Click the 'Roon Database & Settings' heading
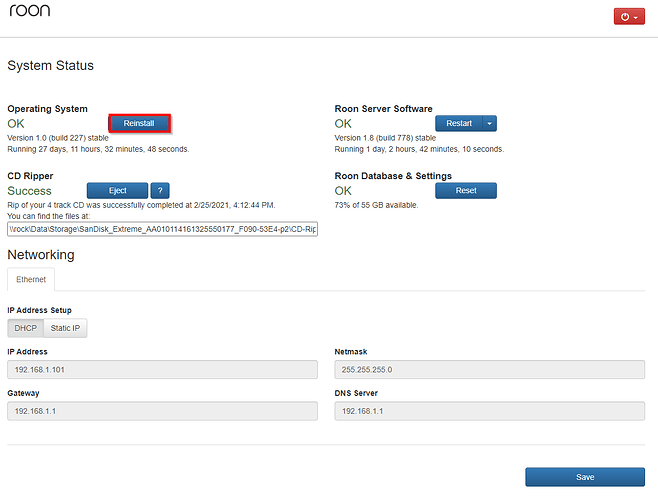The height and width of the screenshot is (500, 658). [393, 176]
